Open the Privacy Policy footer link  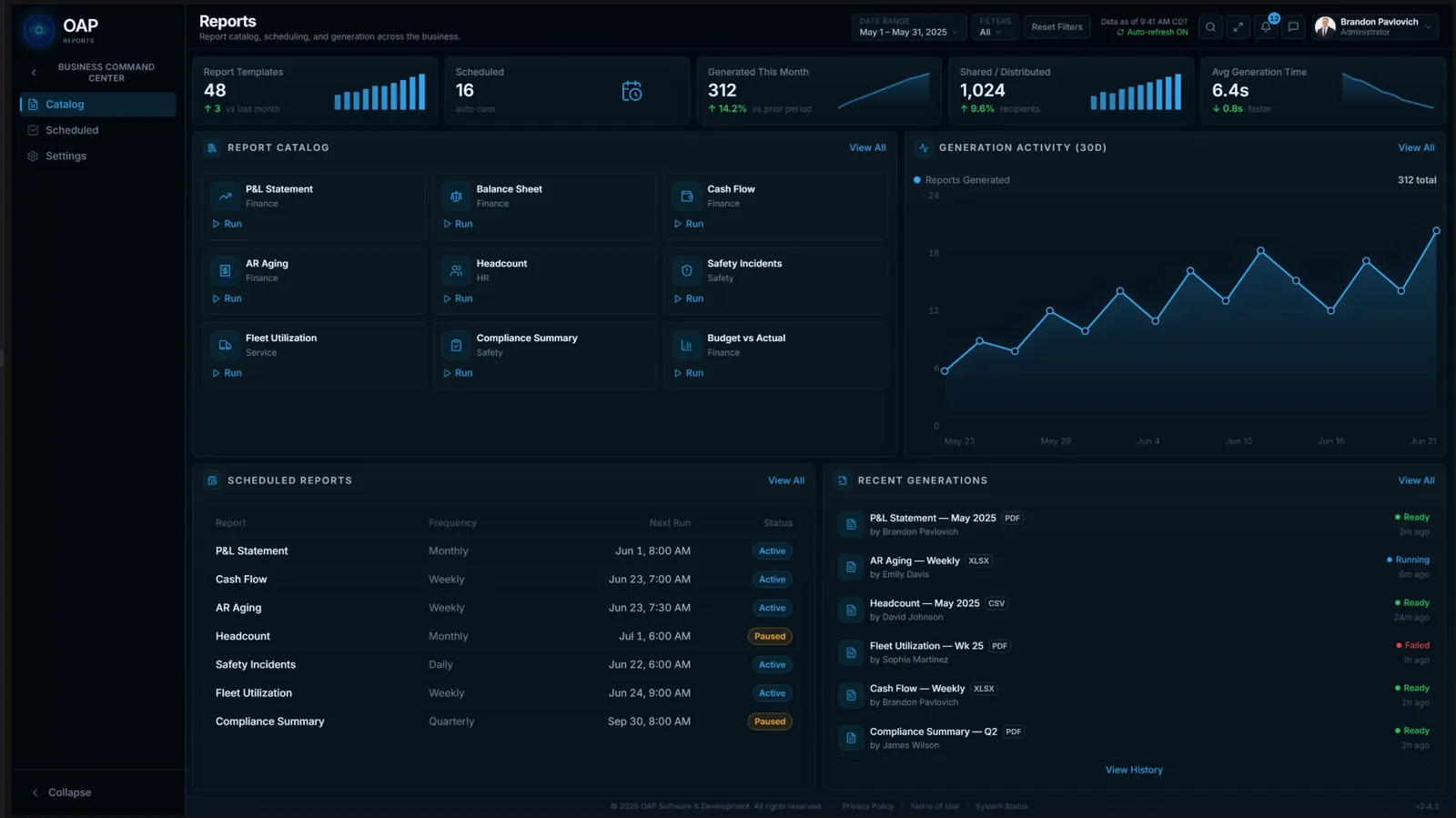coord(867,807)
